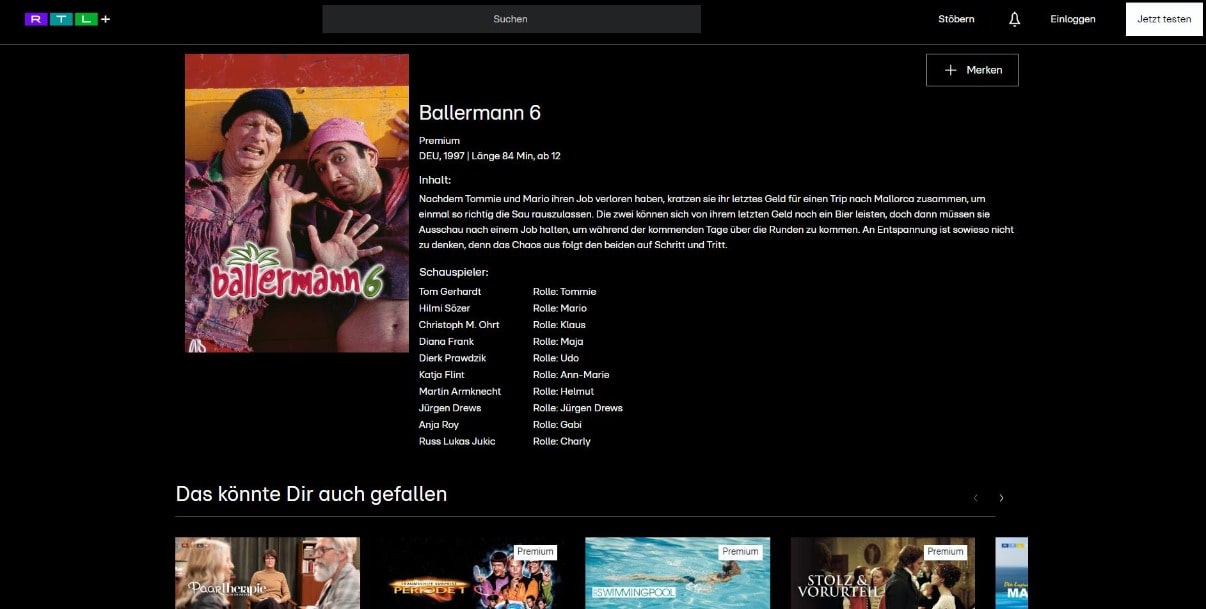Click the text Rolle: Charly
The image size is (1206, 609).
[562, 441]
